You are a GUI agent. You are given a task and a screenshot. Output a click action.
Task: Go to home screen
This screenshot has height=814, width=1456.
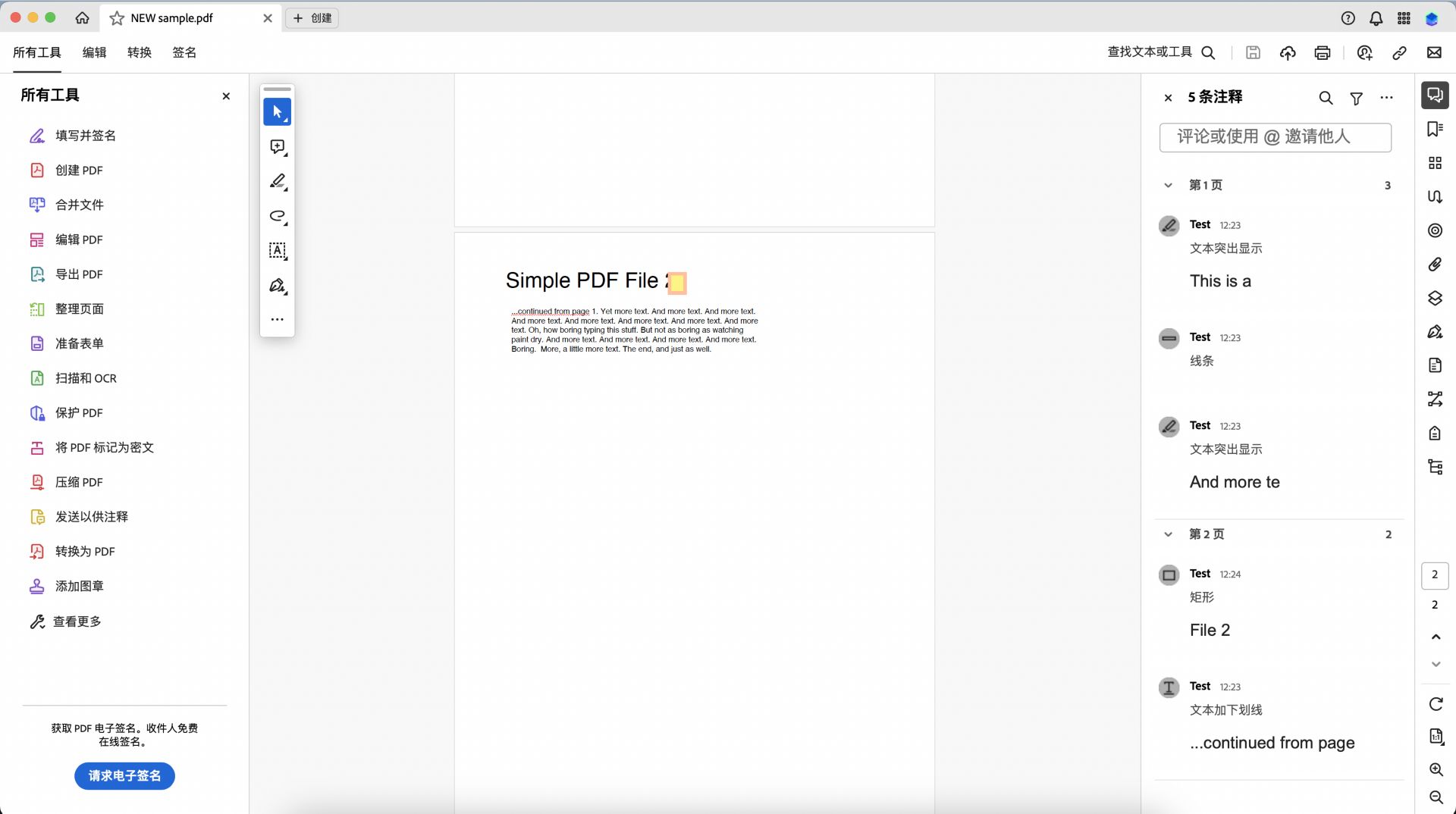tap(82, 17)
